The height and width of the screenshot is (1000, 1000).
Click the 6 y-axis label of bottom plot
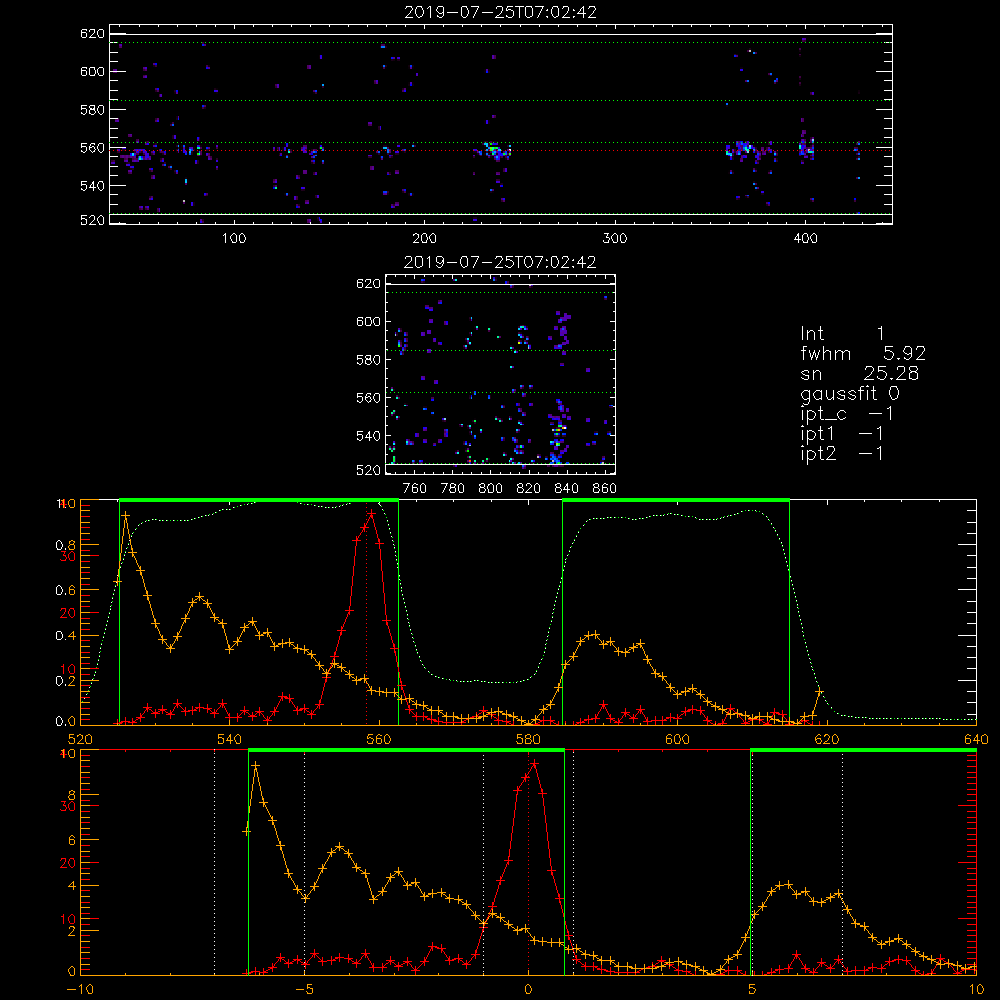(71, 841)
